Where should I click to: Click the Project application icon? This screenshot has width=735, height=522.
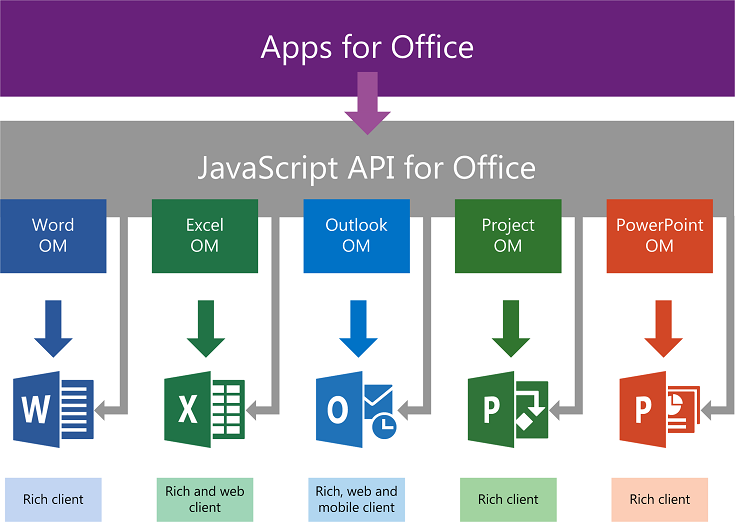[x=507, y=409]
